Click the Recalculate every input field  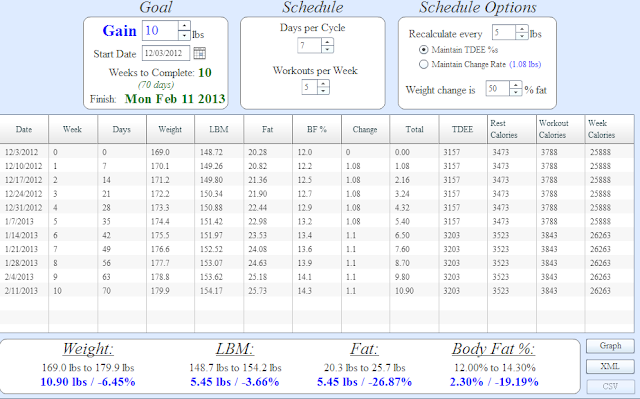(504, 32)
